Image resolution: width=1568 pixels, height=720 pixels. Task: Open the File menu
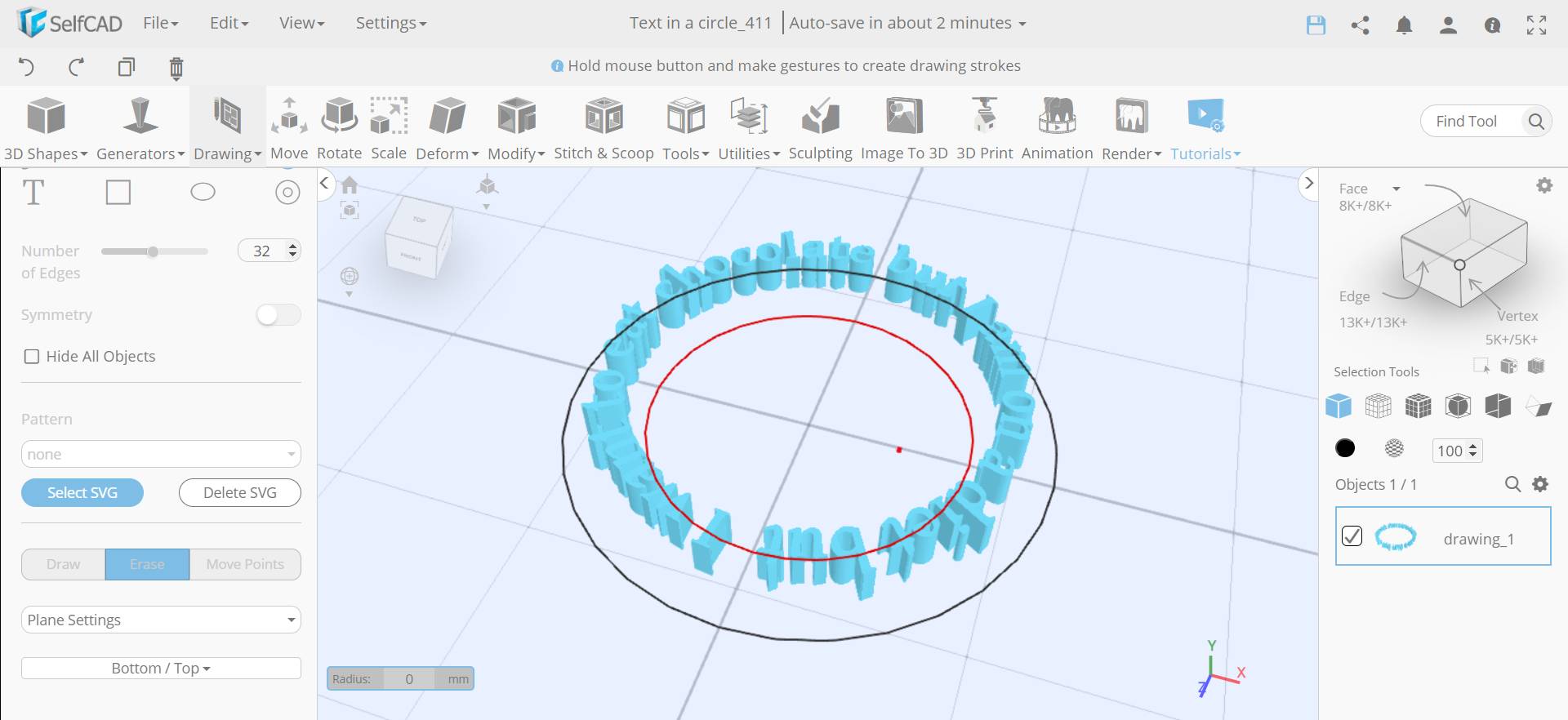click(160, 23)
